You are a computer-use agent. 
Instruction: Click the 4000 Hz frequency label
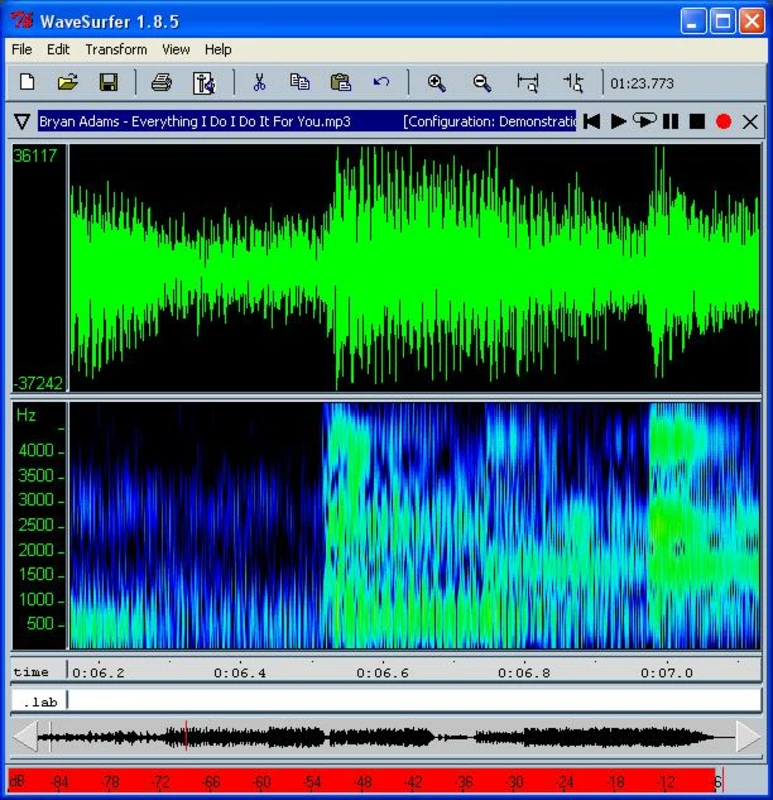pyautogui.click(x=36, y=451)
